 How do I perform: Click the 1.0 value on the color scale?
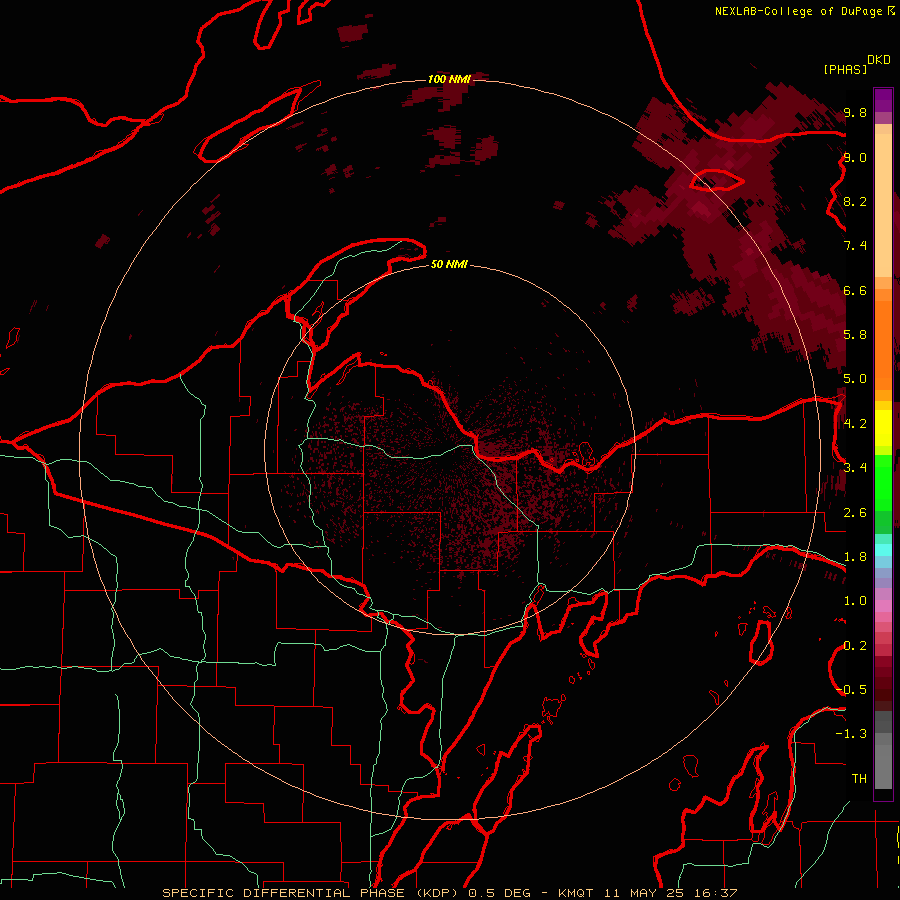click(855, 601)
